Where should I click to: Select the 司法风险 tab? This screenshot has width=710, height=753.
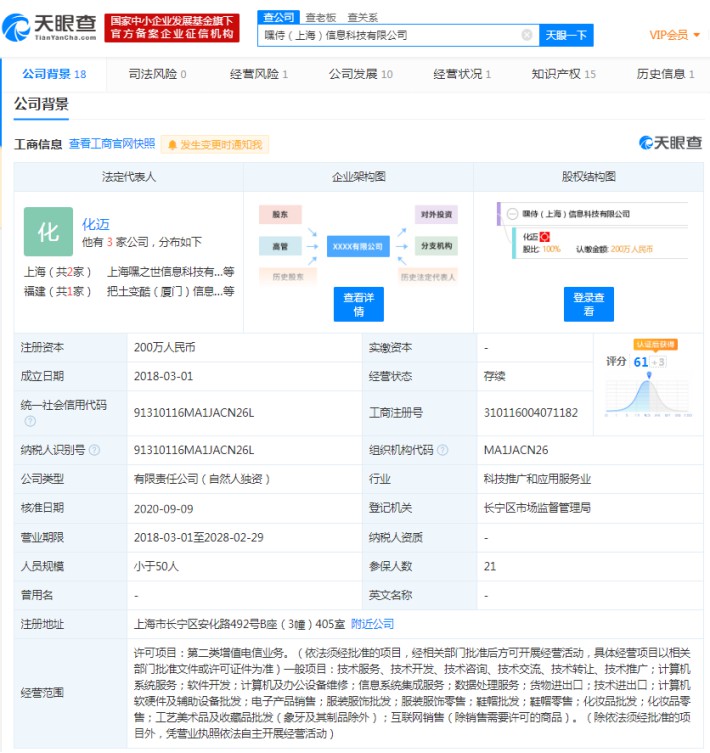tap(158, 74)
